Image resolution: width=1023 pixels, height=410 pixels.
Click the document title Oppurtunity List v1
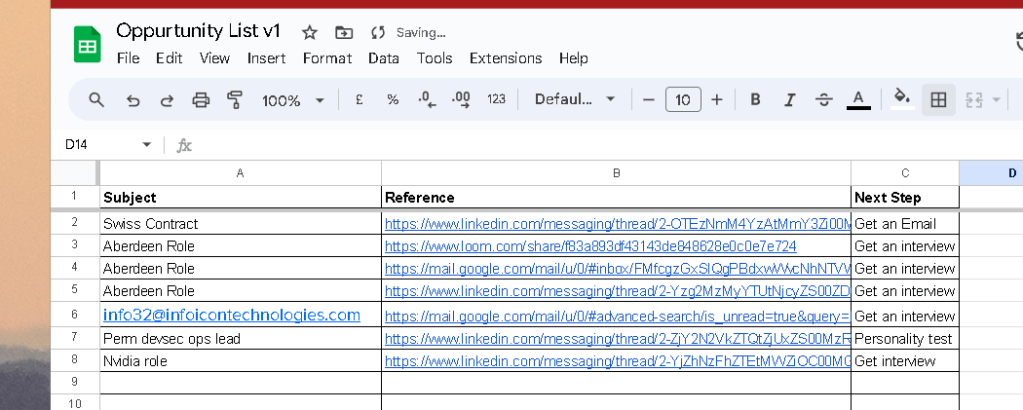198,31
